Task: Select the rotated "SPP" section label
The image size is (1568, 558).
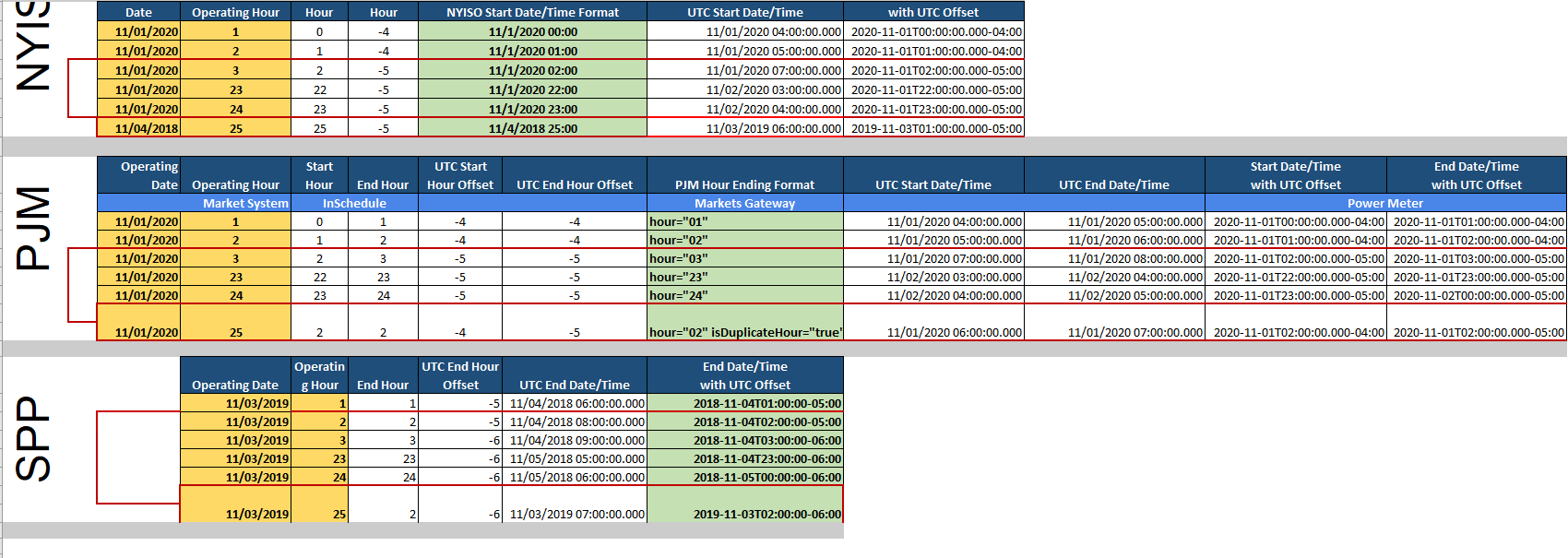Action: coord(33,439)
